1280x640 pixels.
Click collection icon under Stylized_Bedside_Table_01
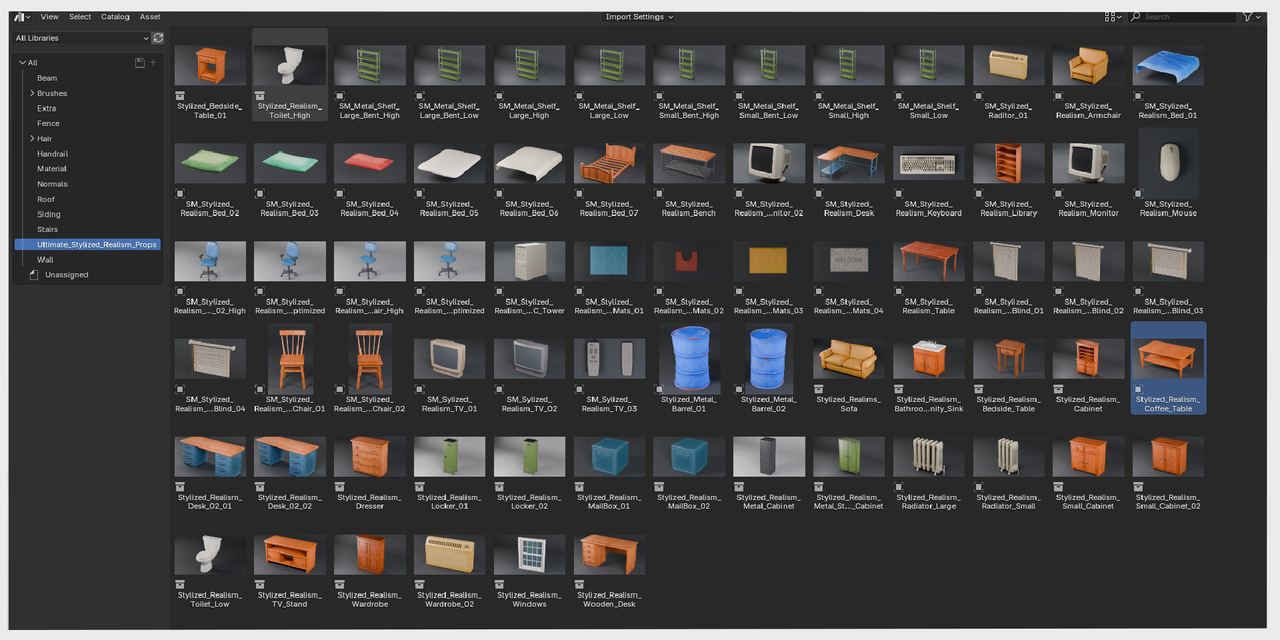(x=180, y=96)
